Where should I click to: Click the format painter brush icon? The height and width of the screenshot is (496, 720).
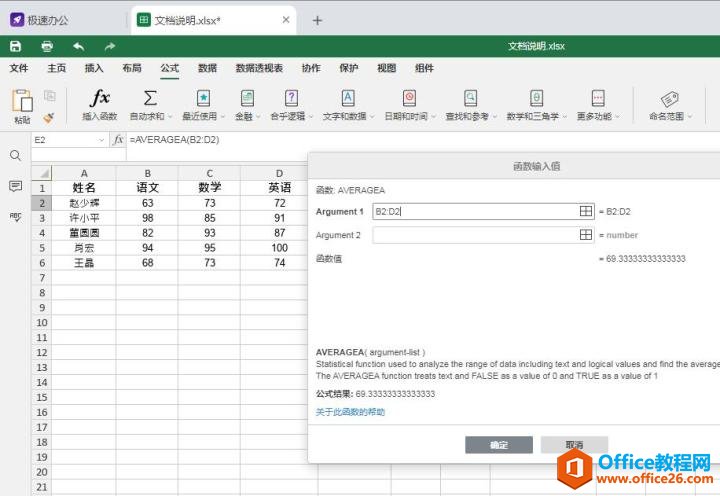49,118
